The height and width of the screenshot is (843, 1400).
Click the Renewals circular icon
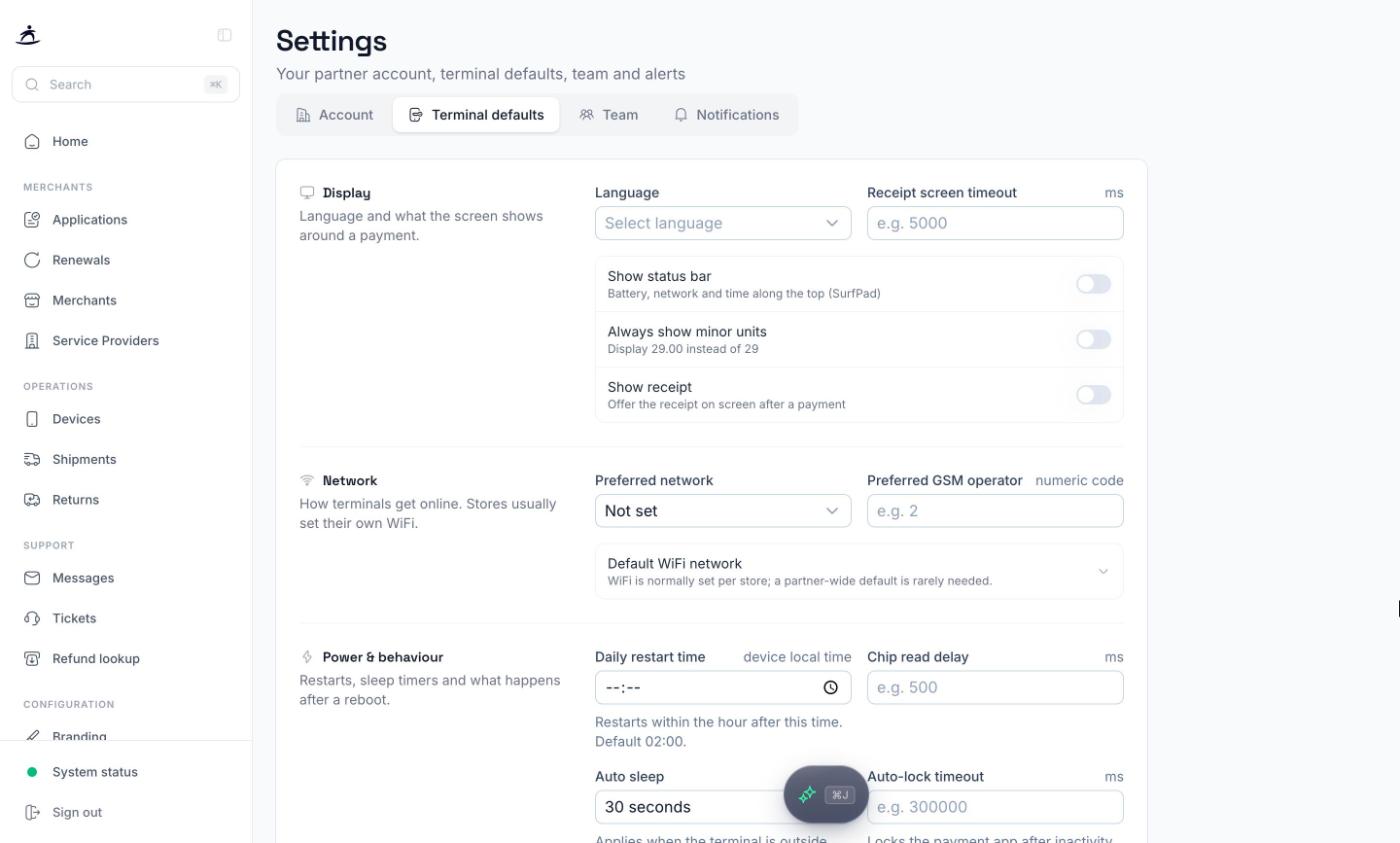32,260
